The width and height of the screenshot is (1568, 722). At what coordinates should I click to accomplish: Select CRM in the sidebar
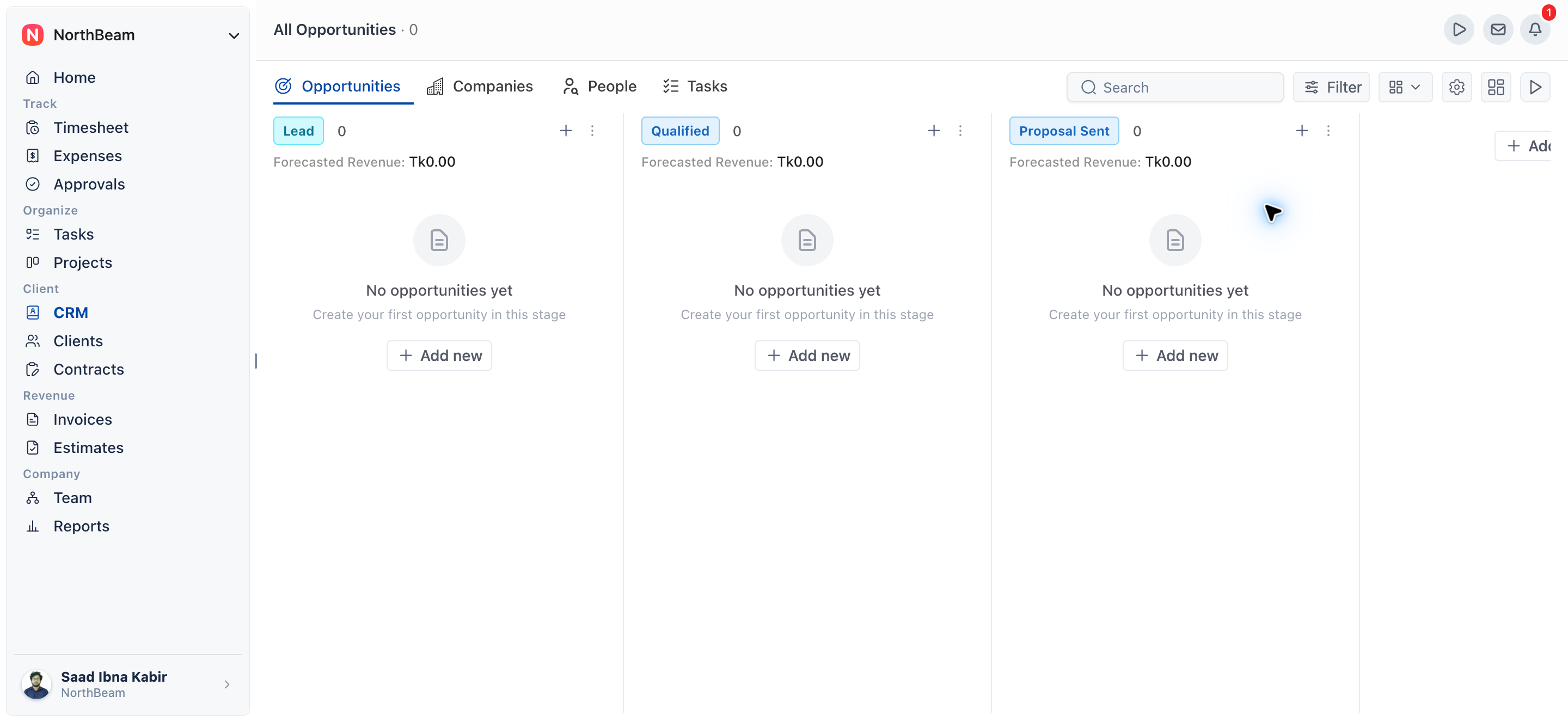(x=71, y=313)
